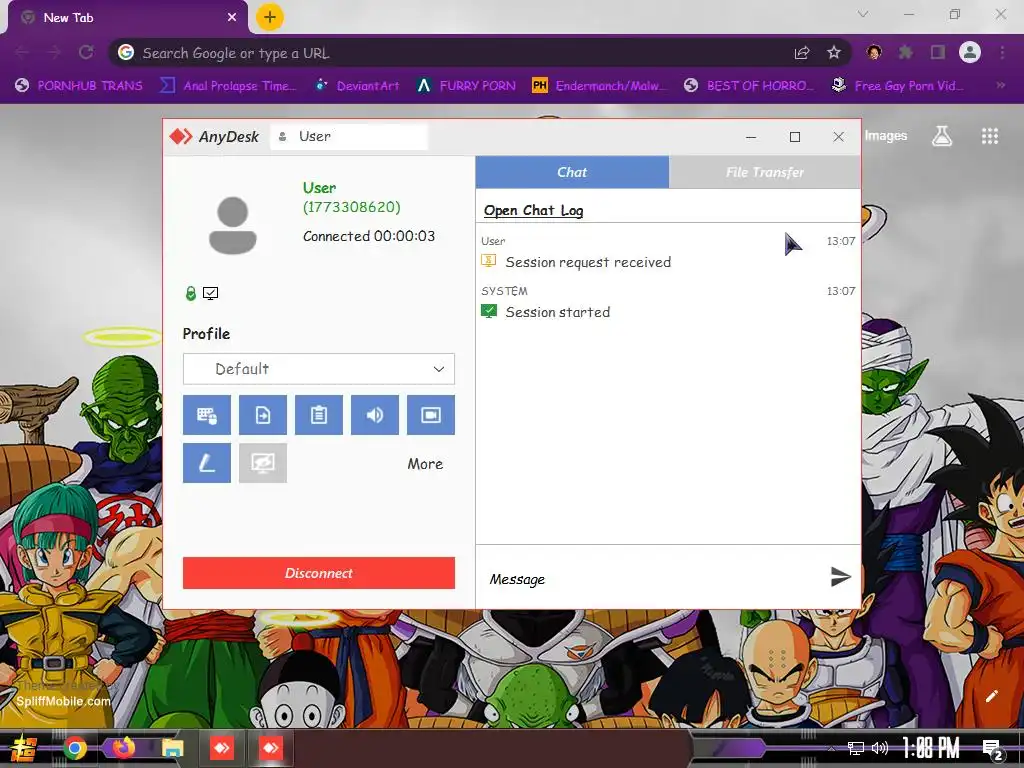This screenshot has width=1024, height=768.
Task: Select the User session tab in AnyDesk title bar
Action: click(349, 136)
